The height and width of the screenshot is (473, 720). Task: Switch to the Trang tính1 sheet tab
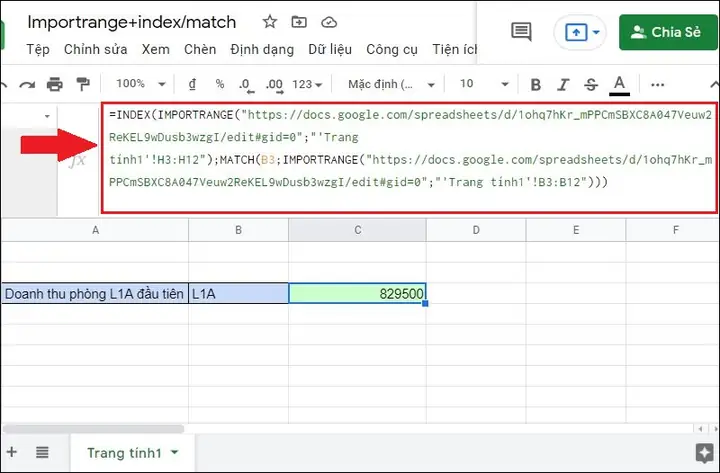[124, 453]
